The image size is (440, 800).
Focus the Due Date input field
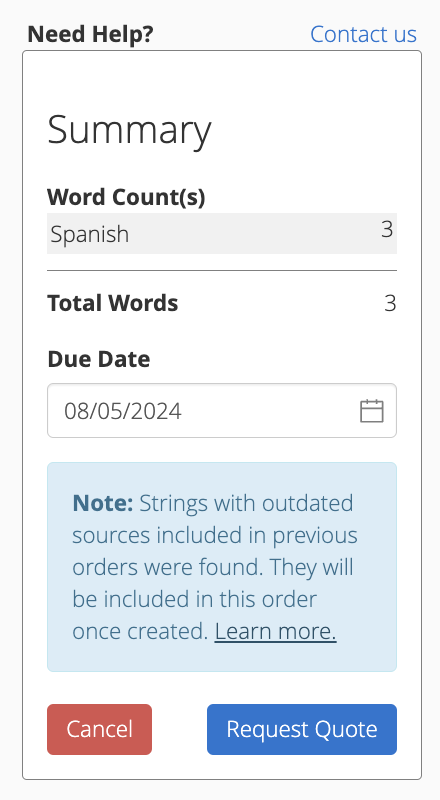tap(222, 411)
